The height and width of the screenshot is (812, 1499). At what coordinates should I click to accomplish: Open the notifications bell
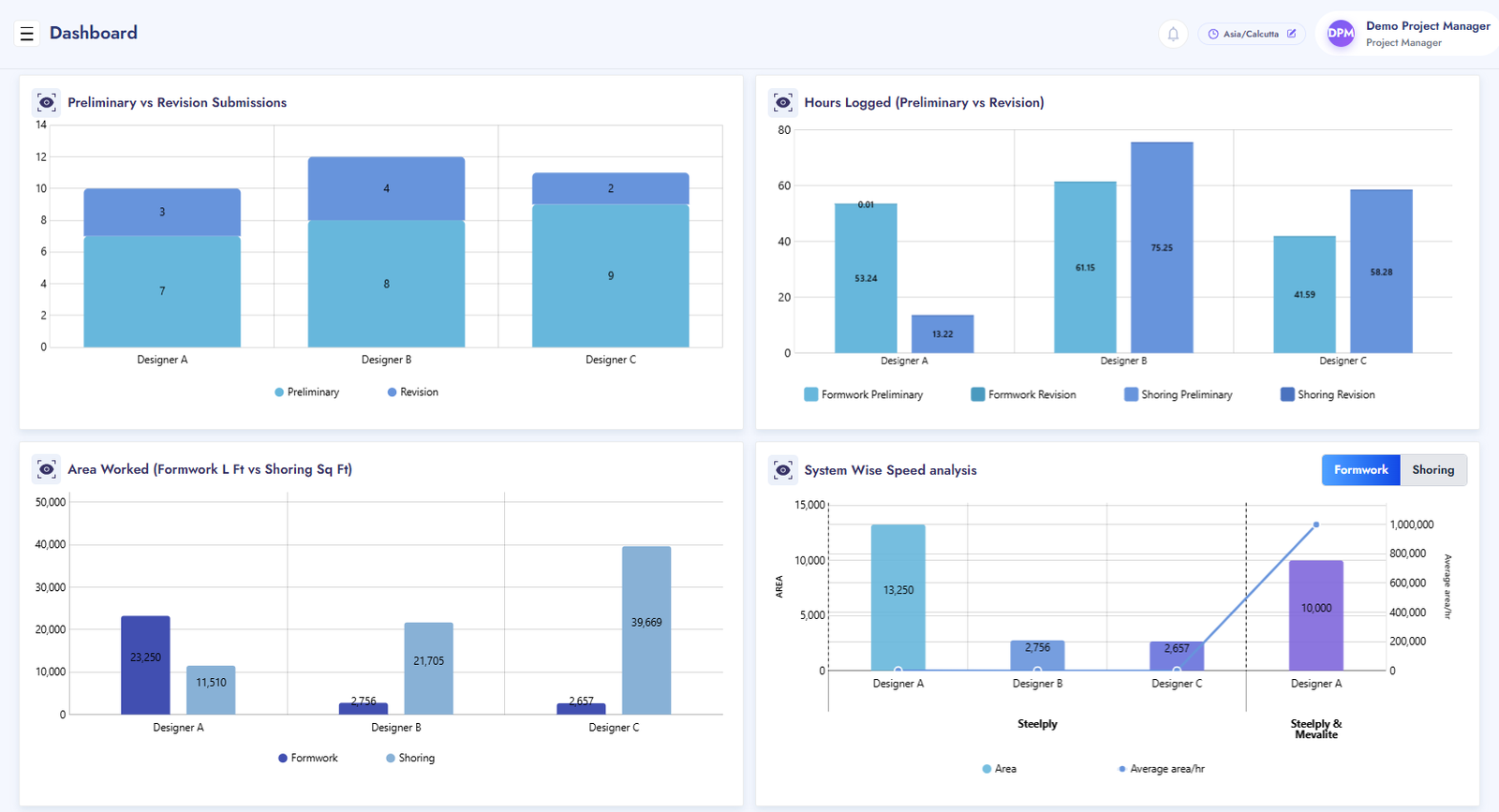click(x=1173, y=34)
